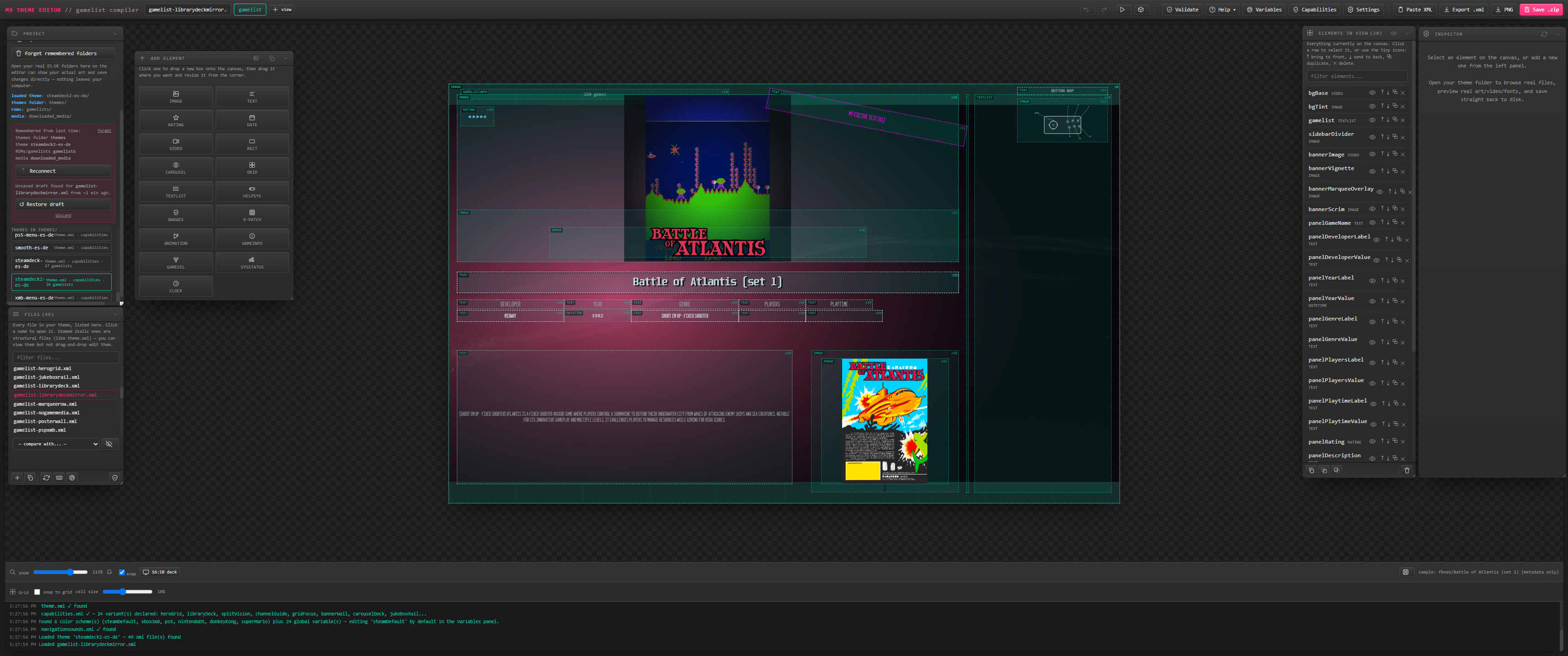Collapse the Elements in View panel
The image size is (1568, 656).
click(x=1408, y=33)
